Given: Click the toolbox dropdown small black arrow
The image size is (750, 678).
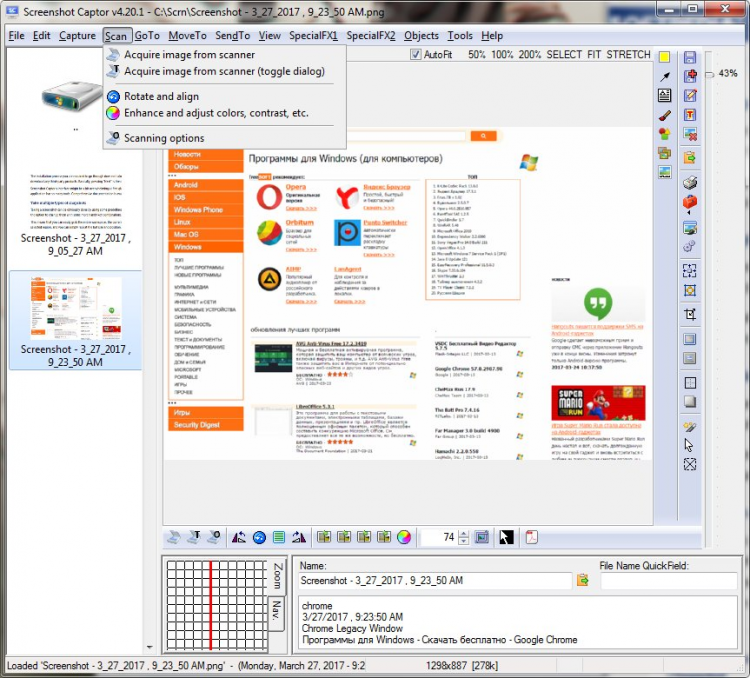Looking at the screenshot, I should [689, 213].
